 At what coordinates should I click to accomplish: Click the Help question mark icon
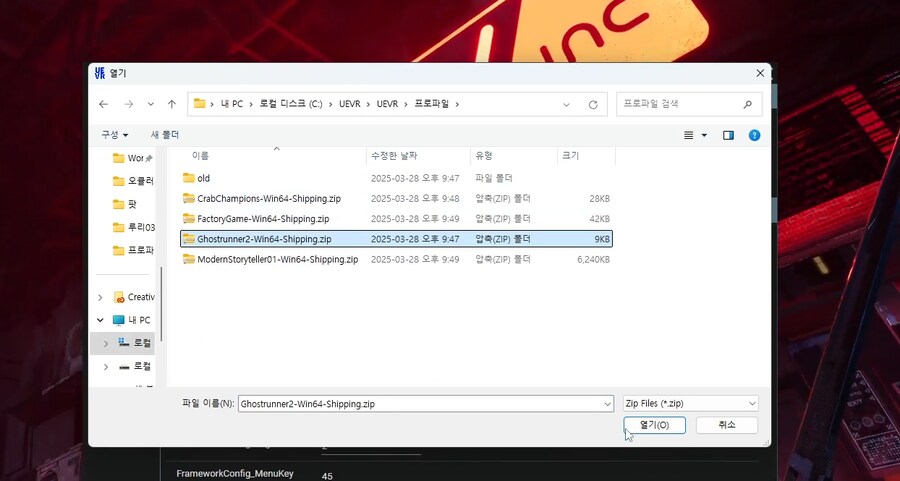[x=754, y=135]
